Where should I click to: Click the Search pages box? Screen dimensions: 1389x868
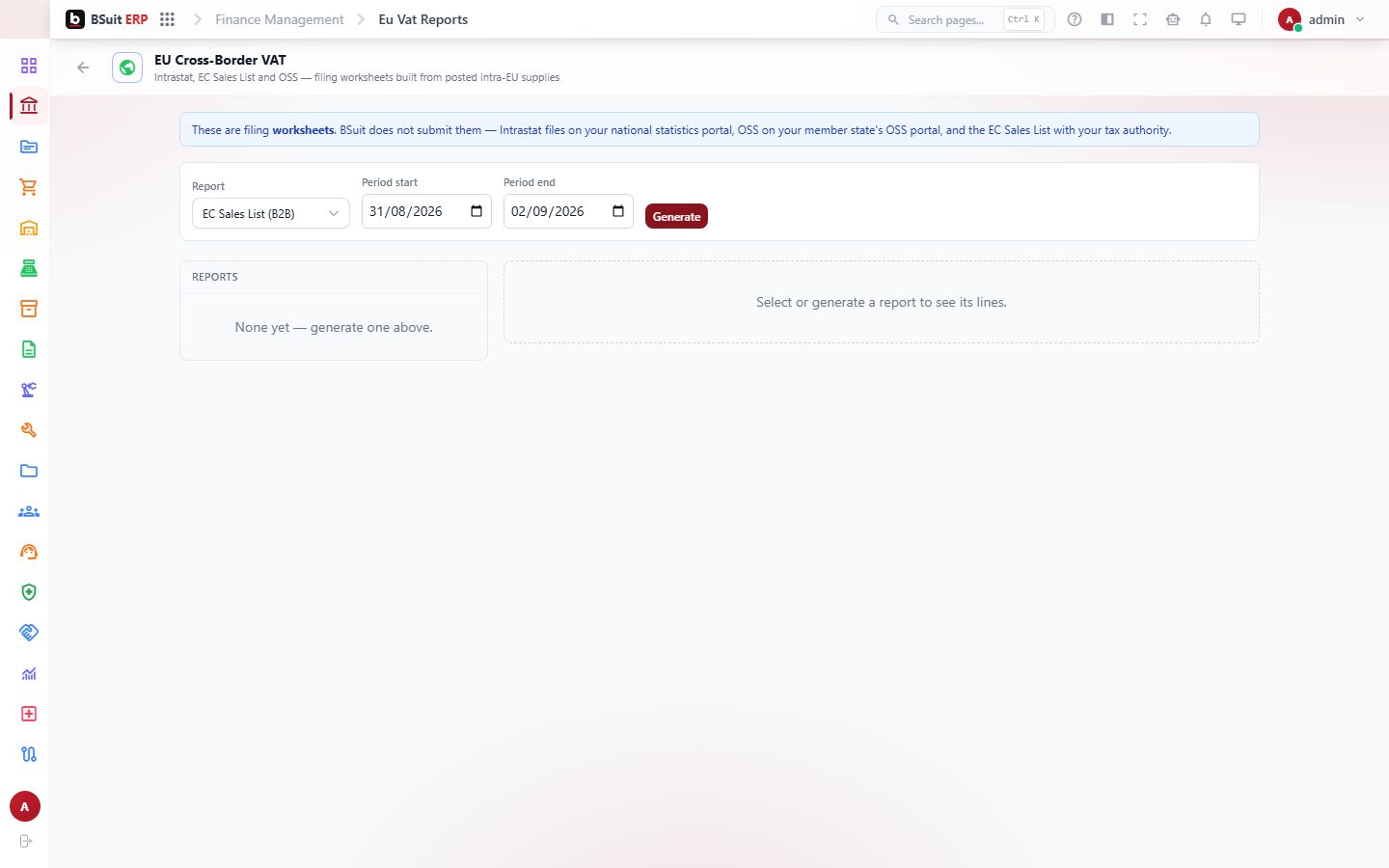965,19
